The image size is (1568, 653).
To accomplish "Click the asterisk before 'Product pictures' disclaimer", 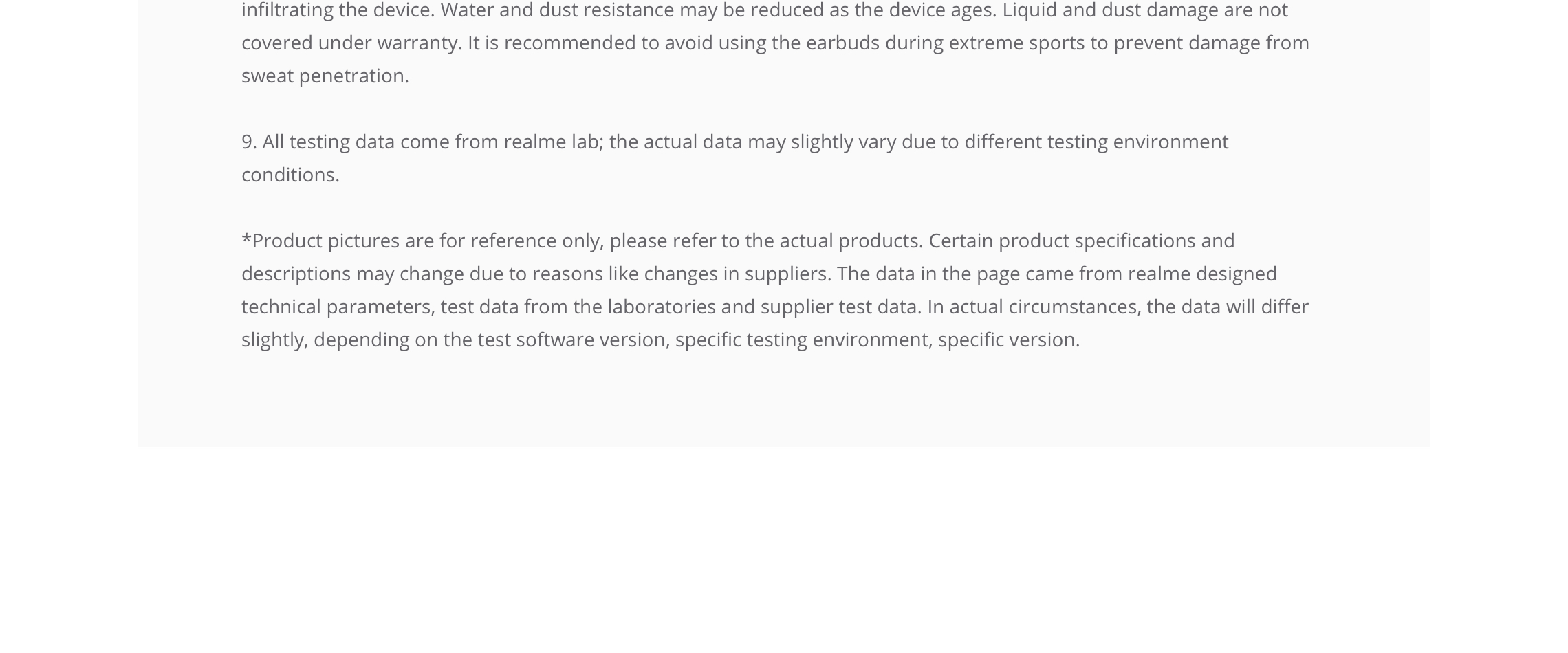I will 246,237.
